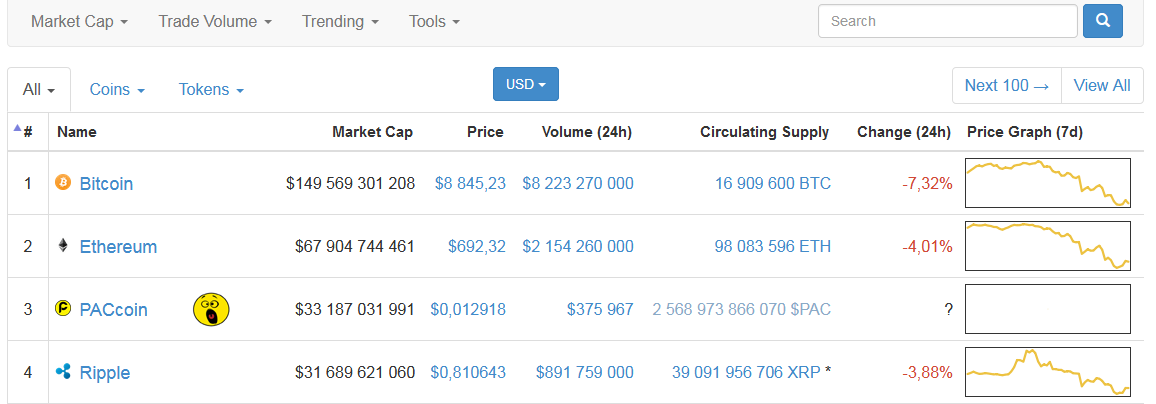This screenshot has width=1156, height=404.
Task: Click the shocked emoji next to PACcoin
Action: coord(212,310)
